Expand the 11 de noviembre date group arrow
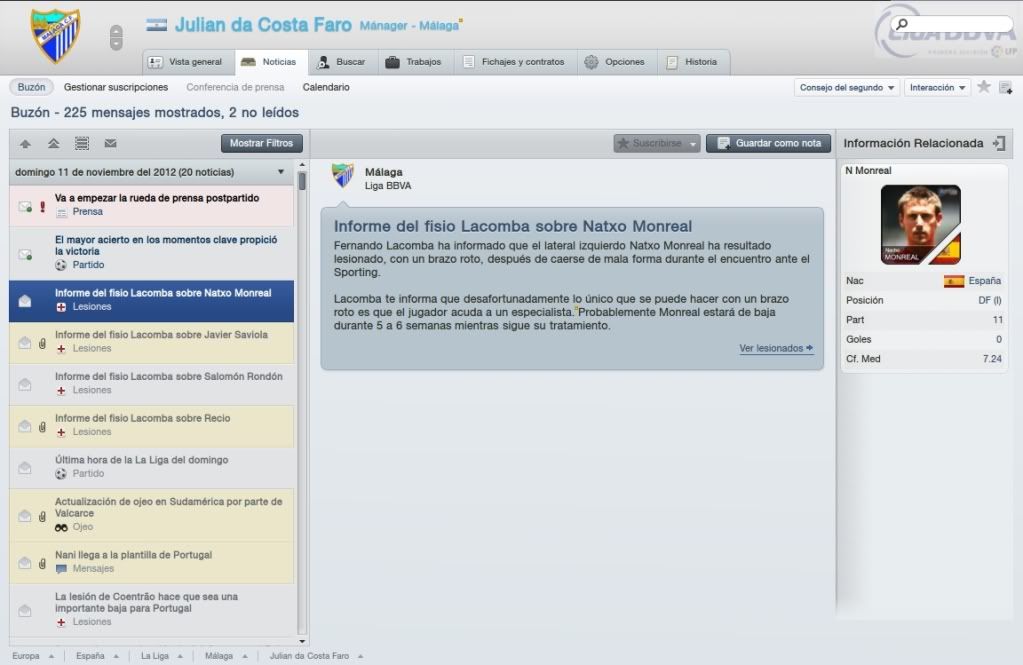Screen dimensions: 1023x665 pos(281,172)
